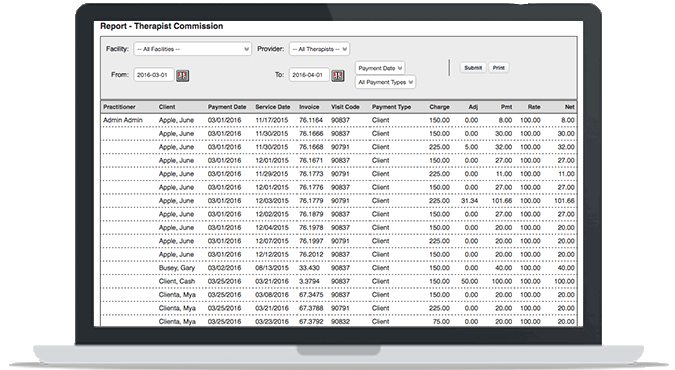Select the Net column header
Image resolution: width=675 pixels, height=370 pixels.
point(570,107)
